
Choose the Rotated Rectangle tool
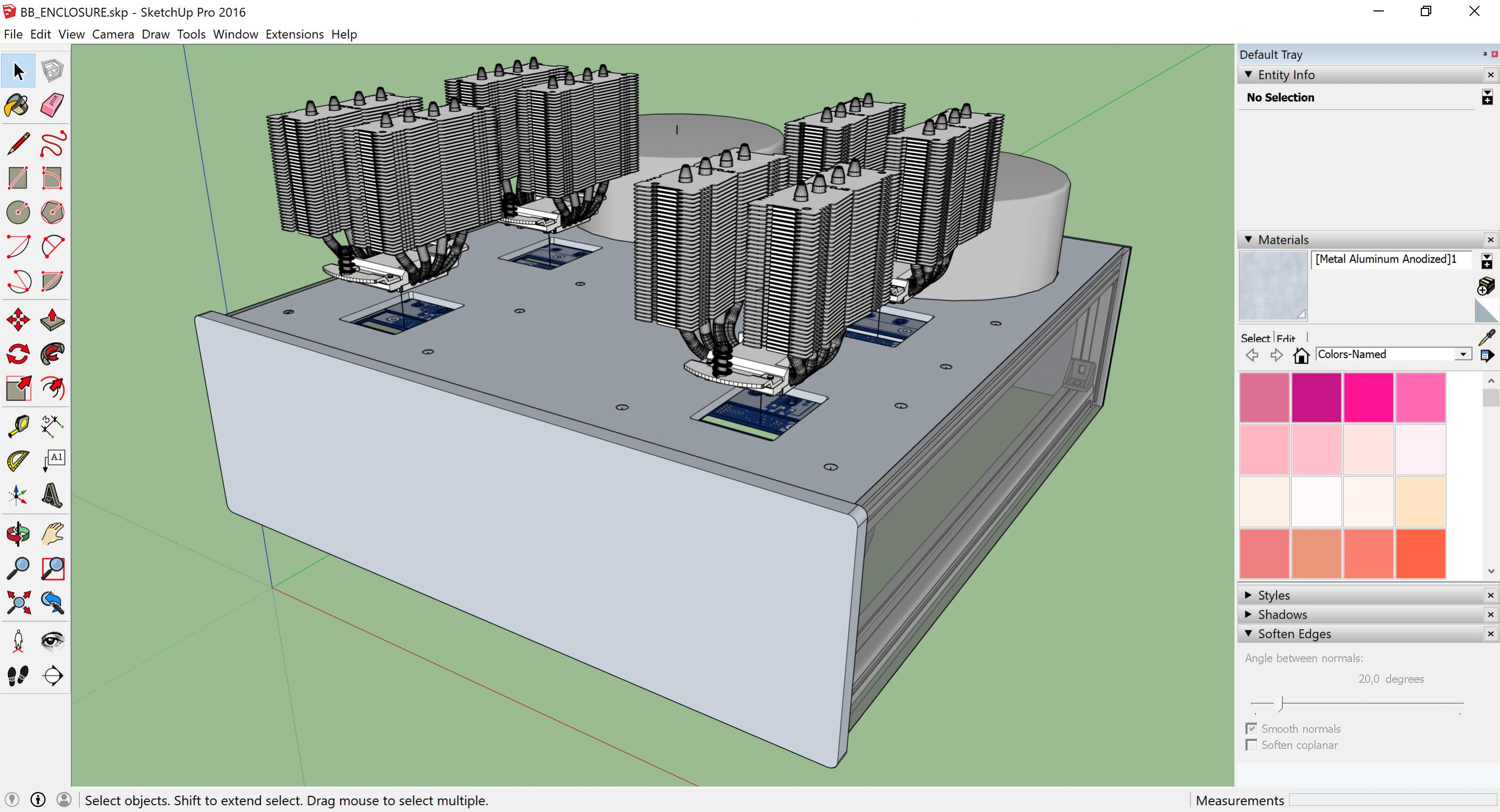click(53, 178)
